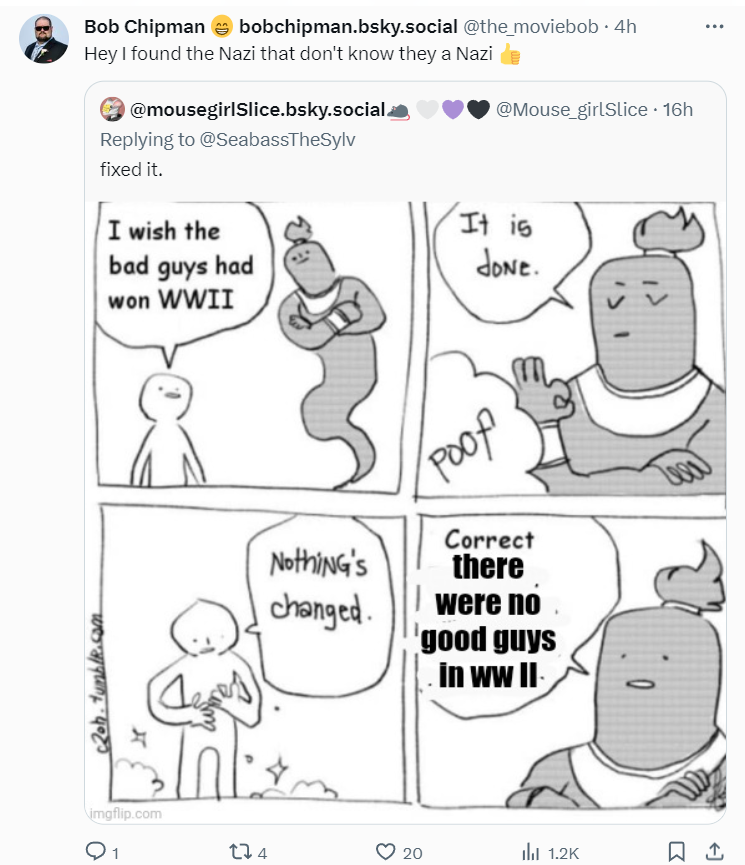Open the reply comment icon
745x865 pixels.
(95, 851)
